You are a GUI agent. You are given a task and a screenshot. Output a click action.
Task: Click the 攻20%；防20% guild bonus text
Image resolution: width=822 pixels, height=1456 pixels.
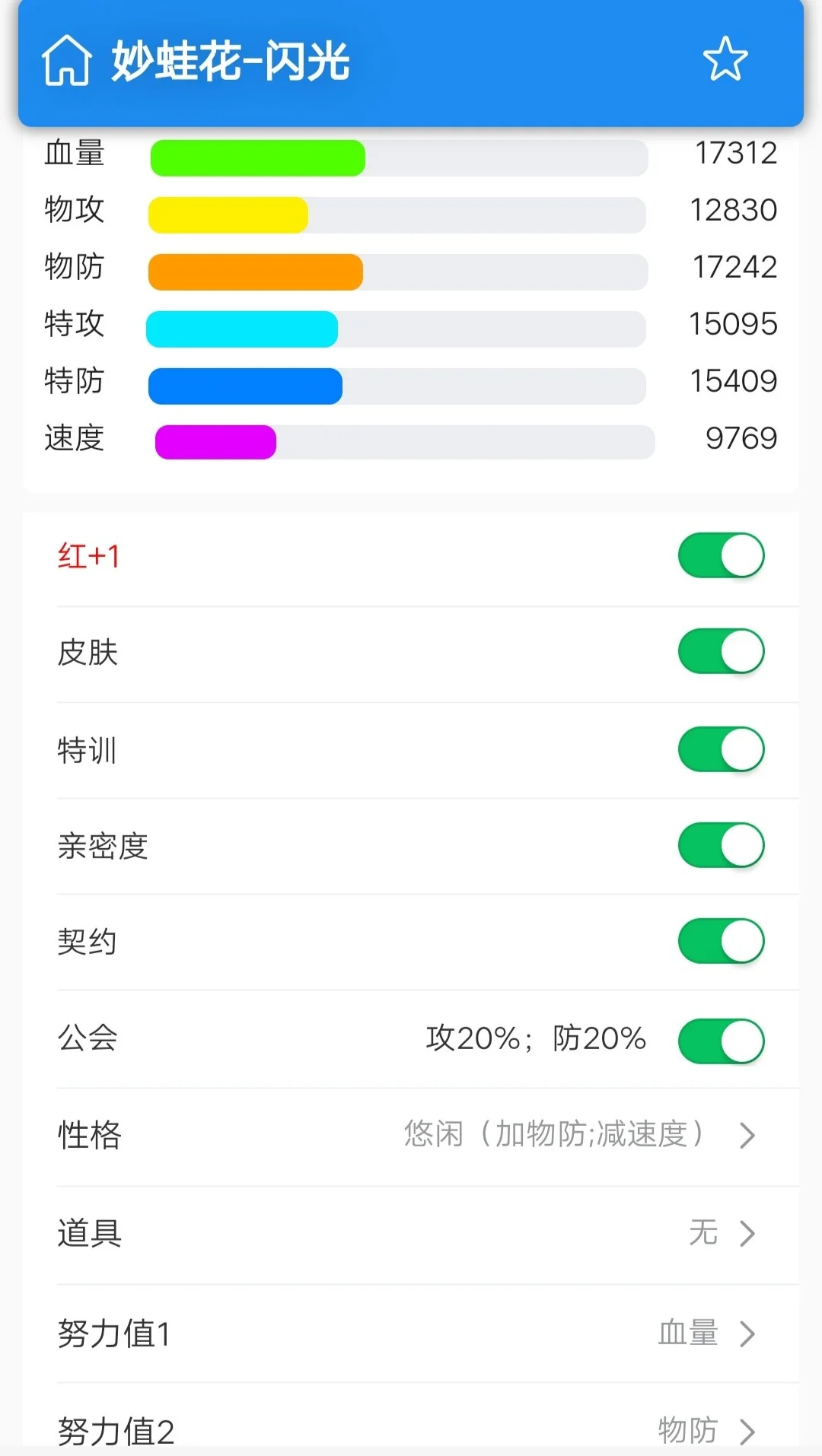(537, 1038)
